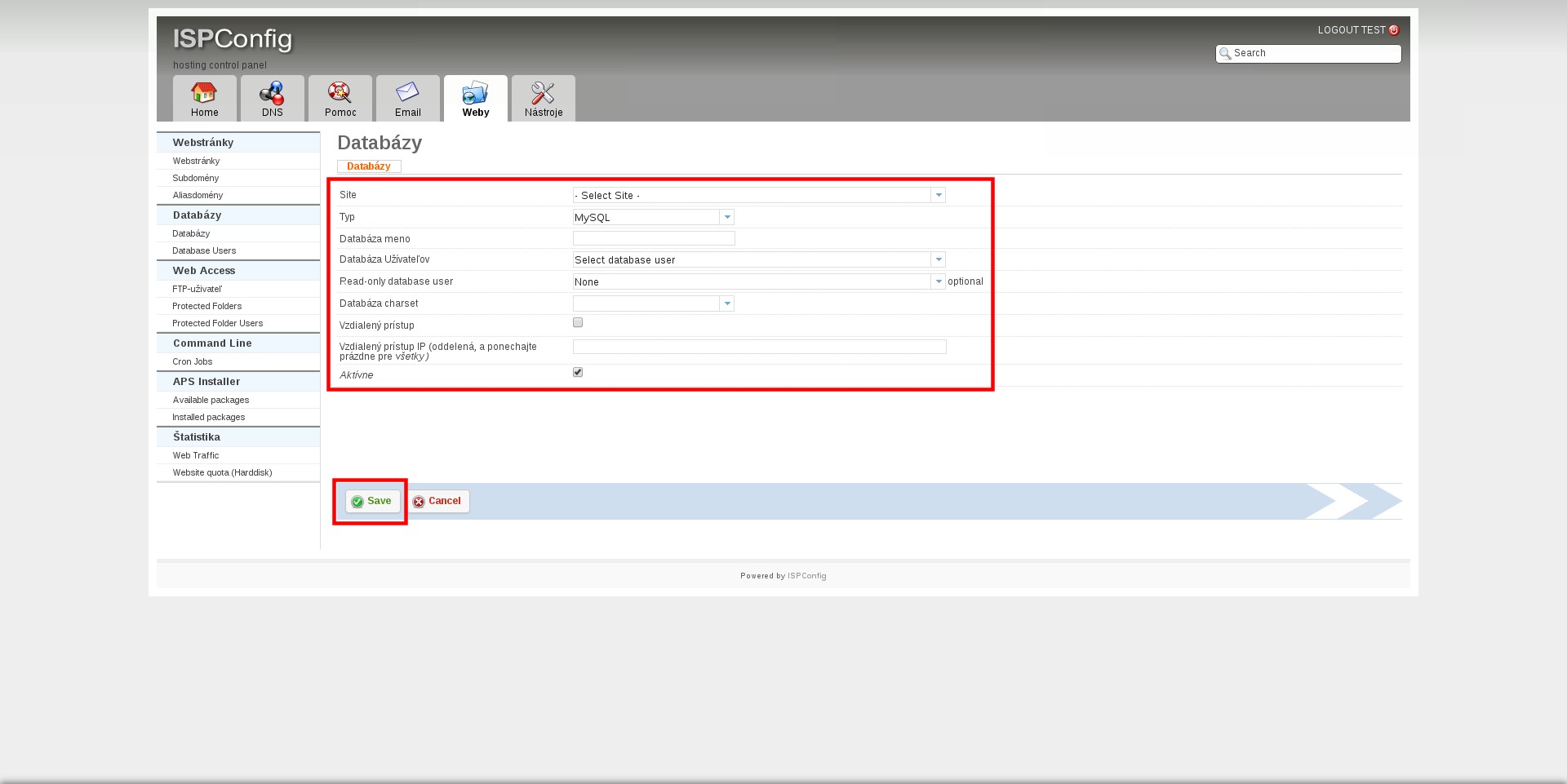Click the Databáza meno input field
Viewport: 1567px width, 784px height.
[x=654, y=239]
